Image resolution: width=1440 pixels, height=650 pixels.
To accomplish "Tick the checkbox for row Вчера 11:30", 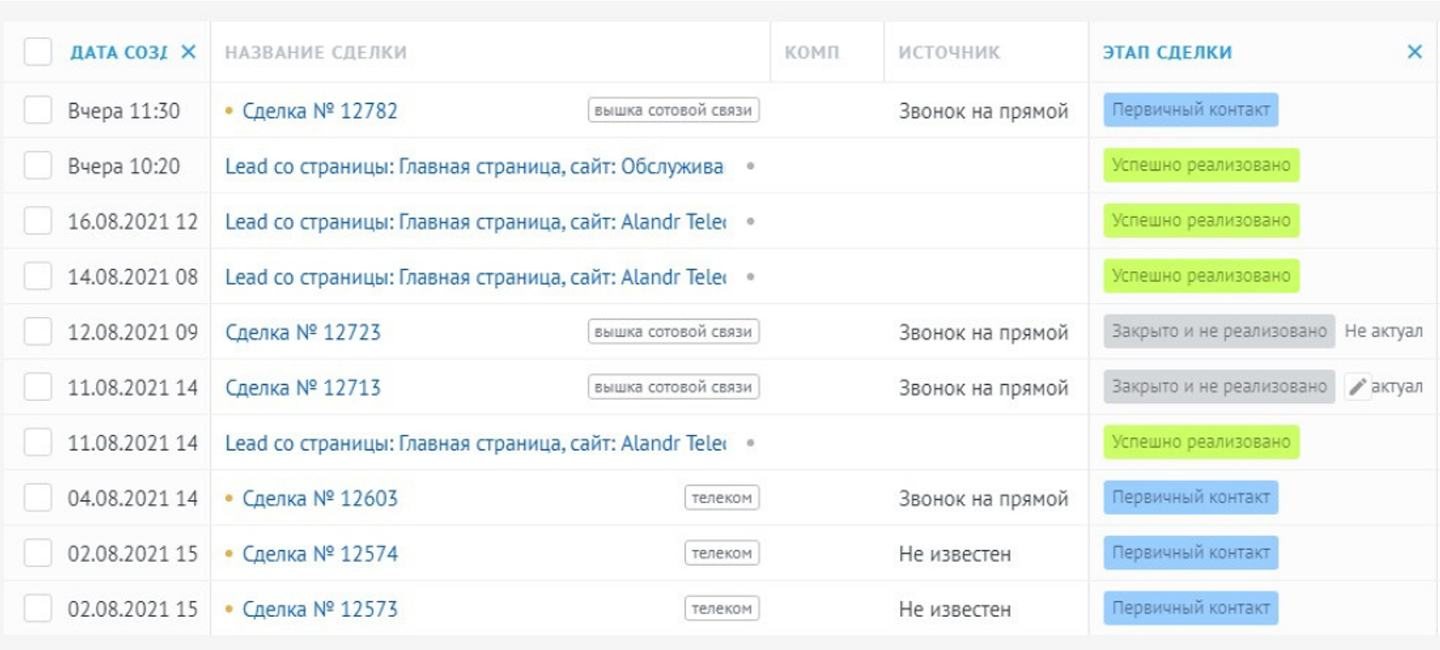I will click(x=38, y=110).
